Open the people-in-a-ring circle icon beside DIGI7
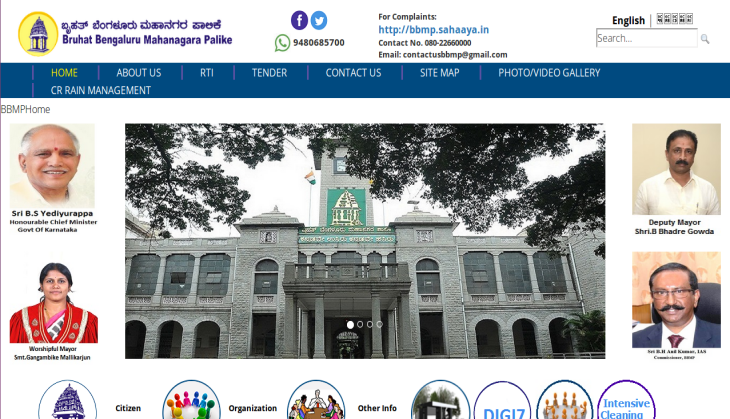Screen dimensions: 730x419 [x=564, y=400]
